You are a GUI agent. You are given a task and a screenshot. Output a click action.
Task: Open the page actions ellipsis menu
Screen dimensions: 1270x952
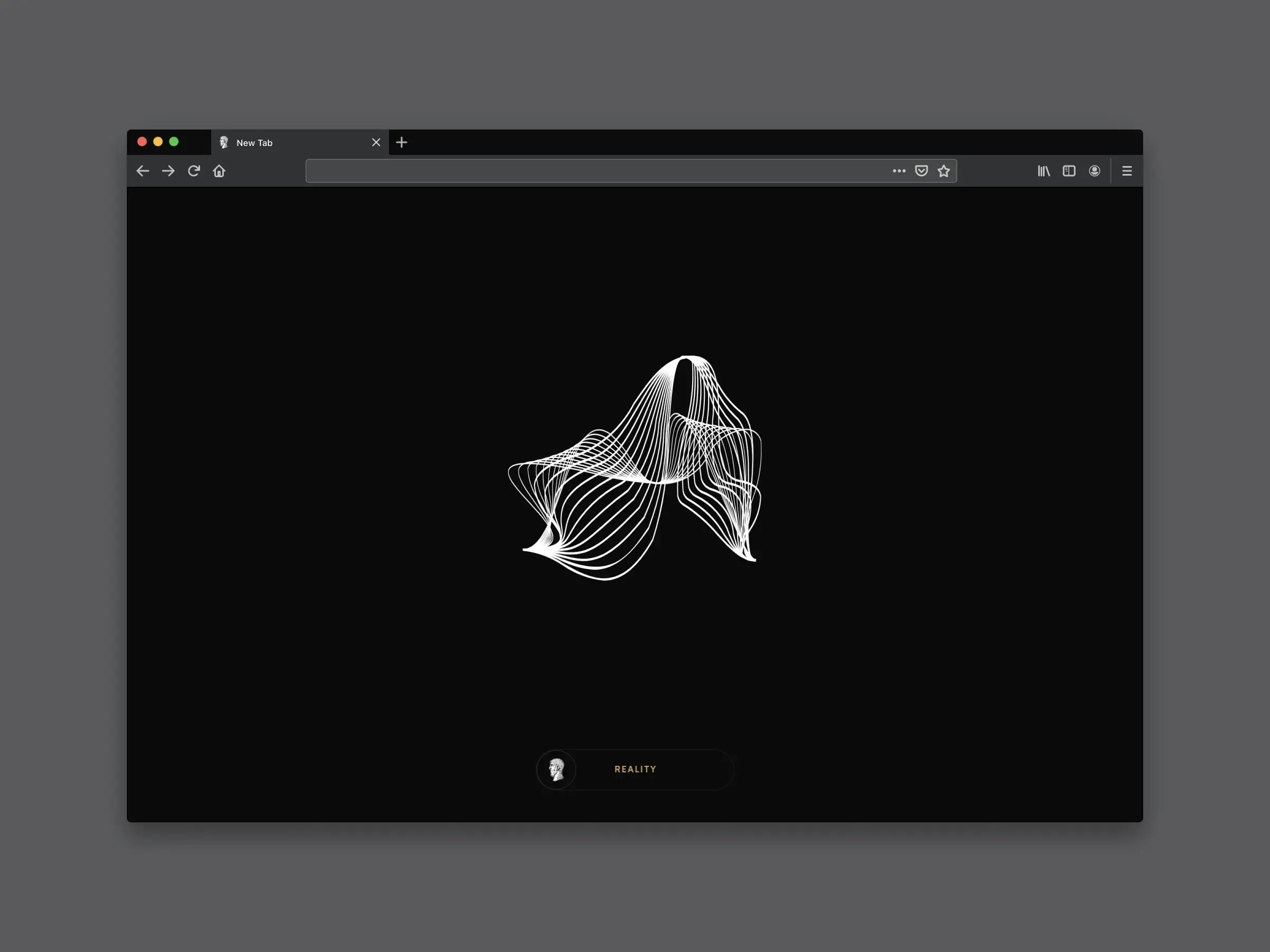click(x=899, y=170)
